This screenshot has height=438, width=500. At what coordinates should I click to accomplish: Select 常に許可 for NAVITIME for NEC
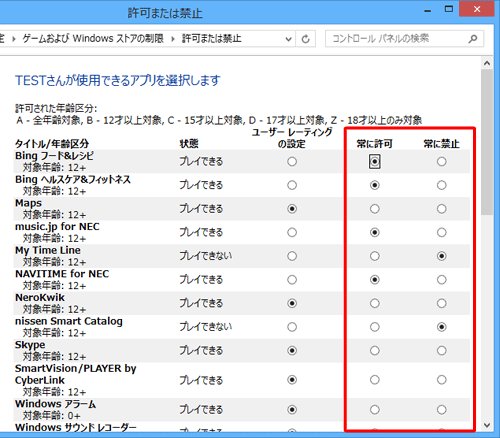click(x=375, y=280)
